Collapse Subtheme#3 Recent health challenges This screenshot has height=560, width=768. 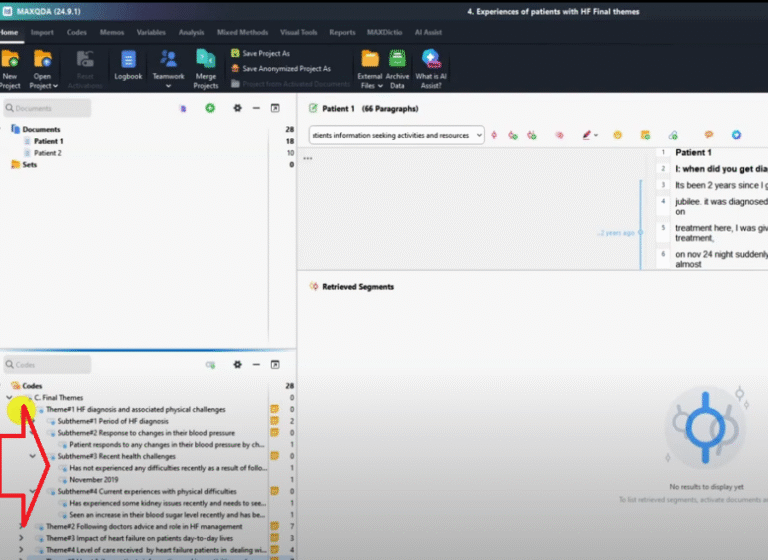33,456
